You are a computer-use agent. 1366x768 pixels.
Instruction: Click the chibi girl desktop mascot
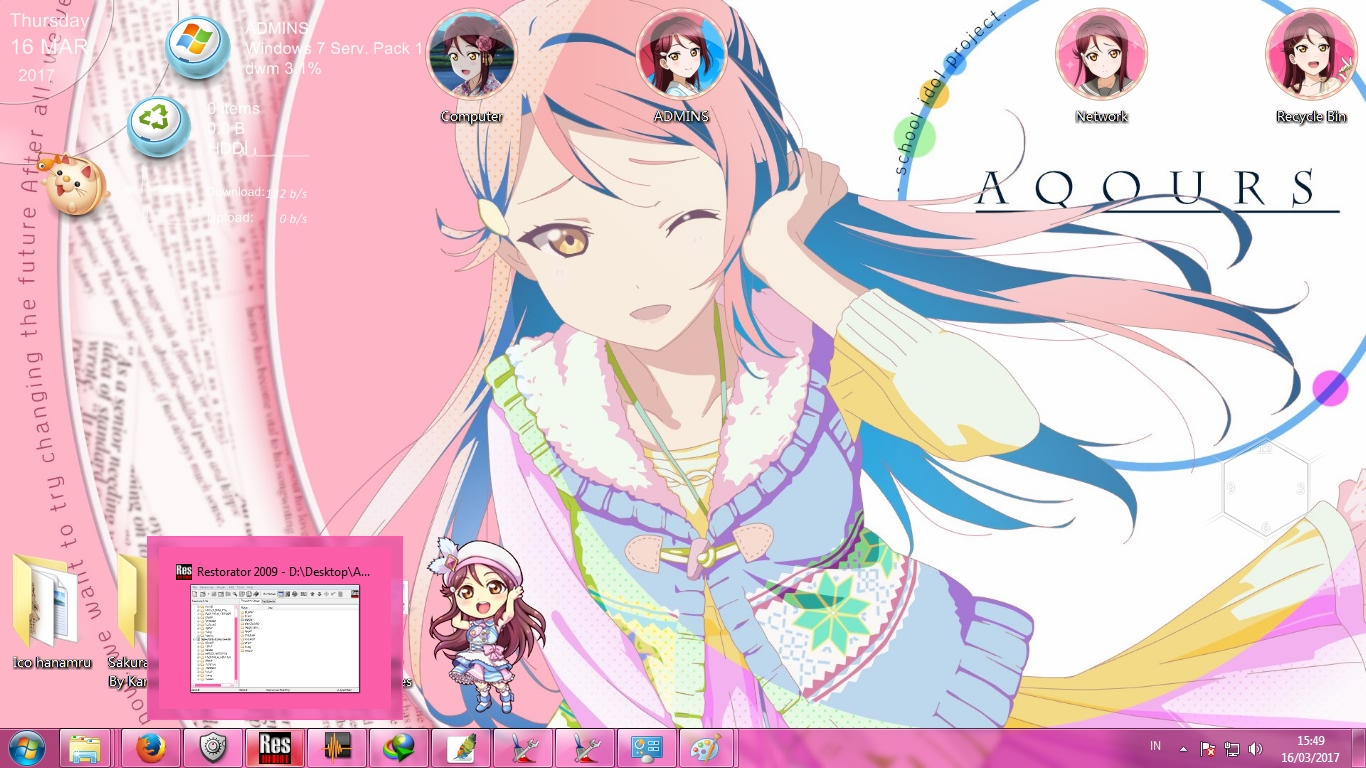click(487, 625)
